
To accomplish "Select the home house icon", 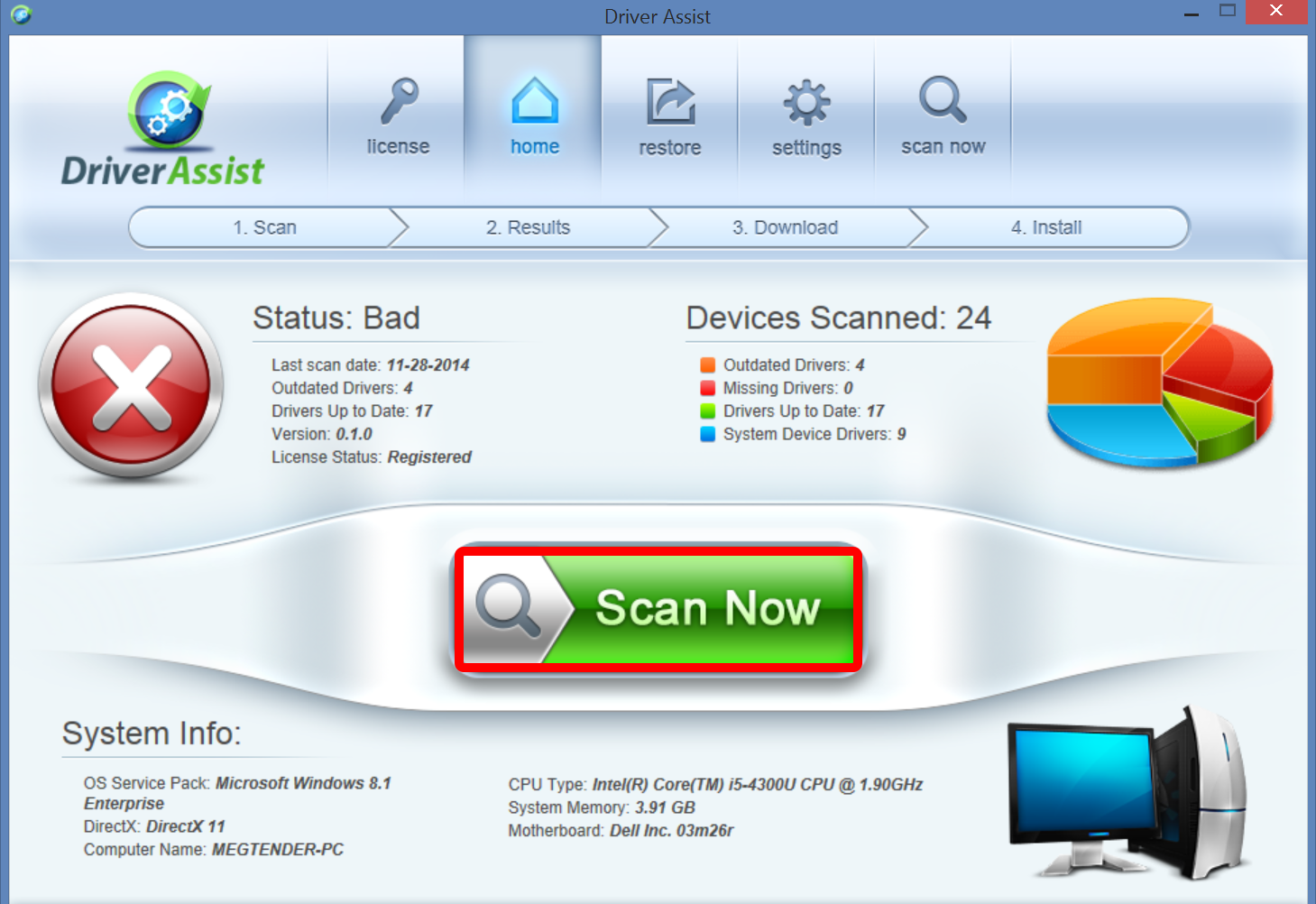I will click(535, 100).
